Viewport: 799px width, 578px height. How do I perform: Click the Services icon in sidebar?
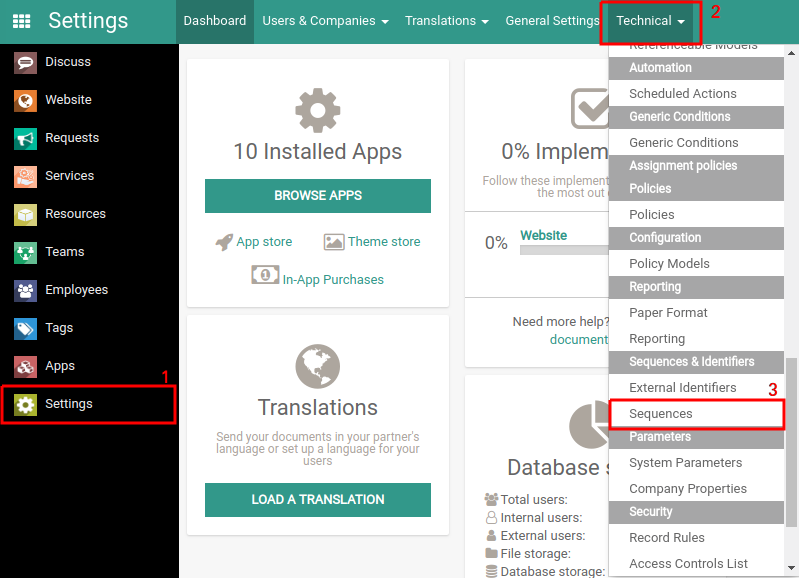[x=25, y=176]
